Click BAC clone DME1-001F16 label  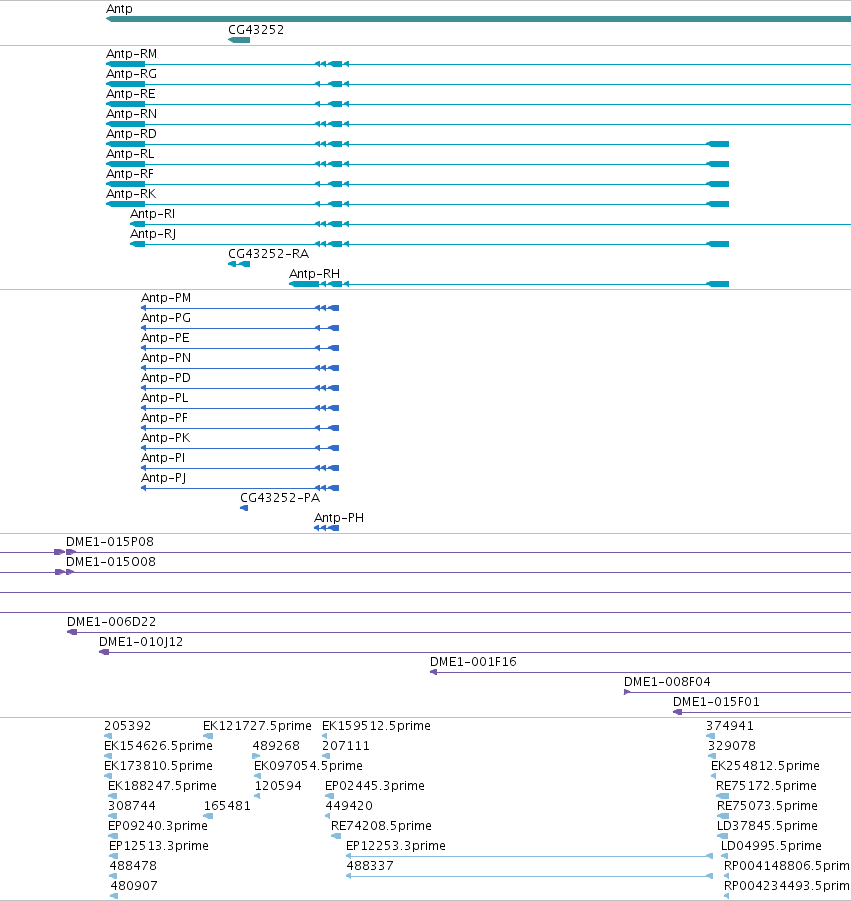tap(473, 662)
